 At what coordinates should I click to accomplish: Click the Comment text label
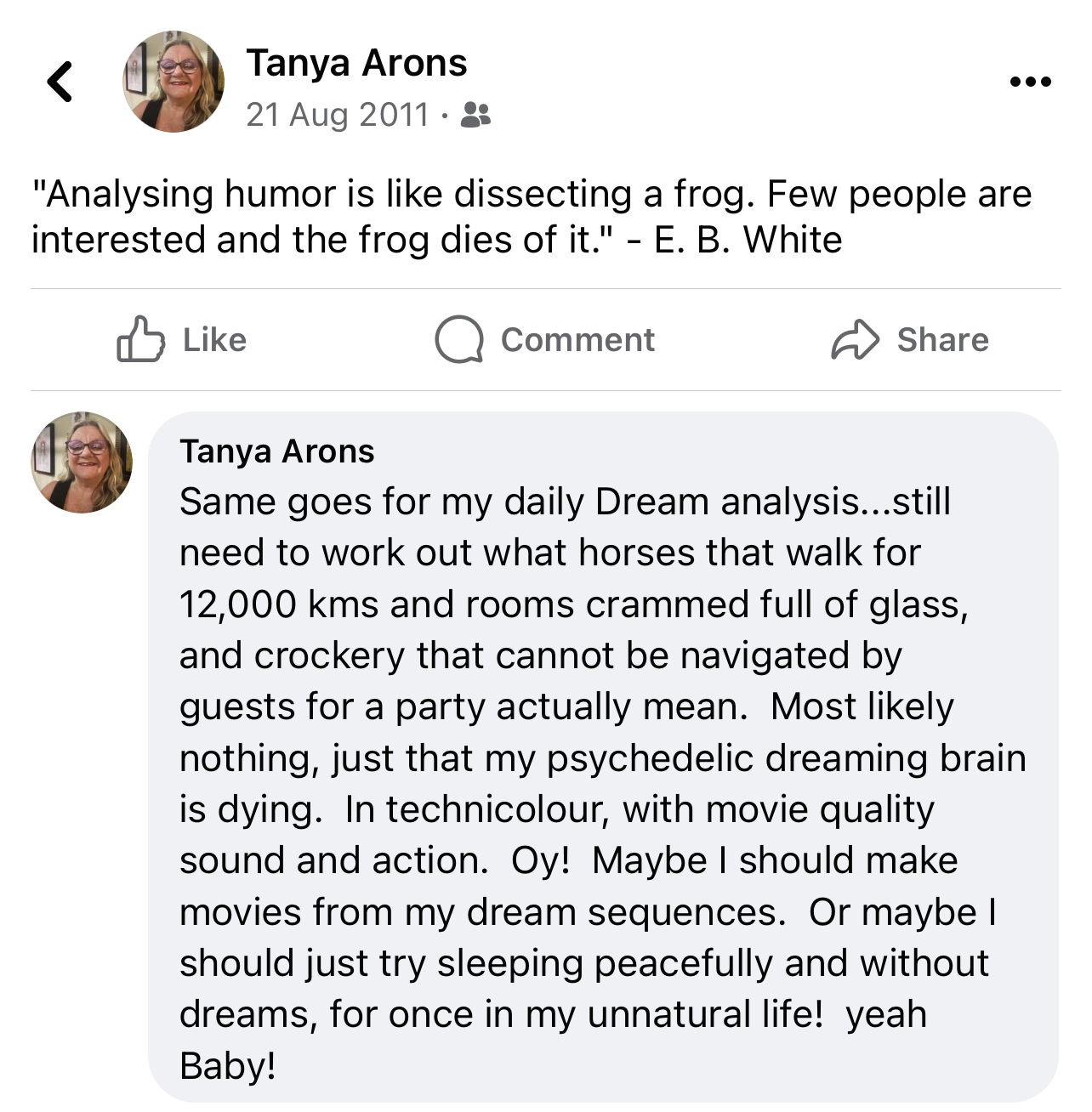point(577,340)
